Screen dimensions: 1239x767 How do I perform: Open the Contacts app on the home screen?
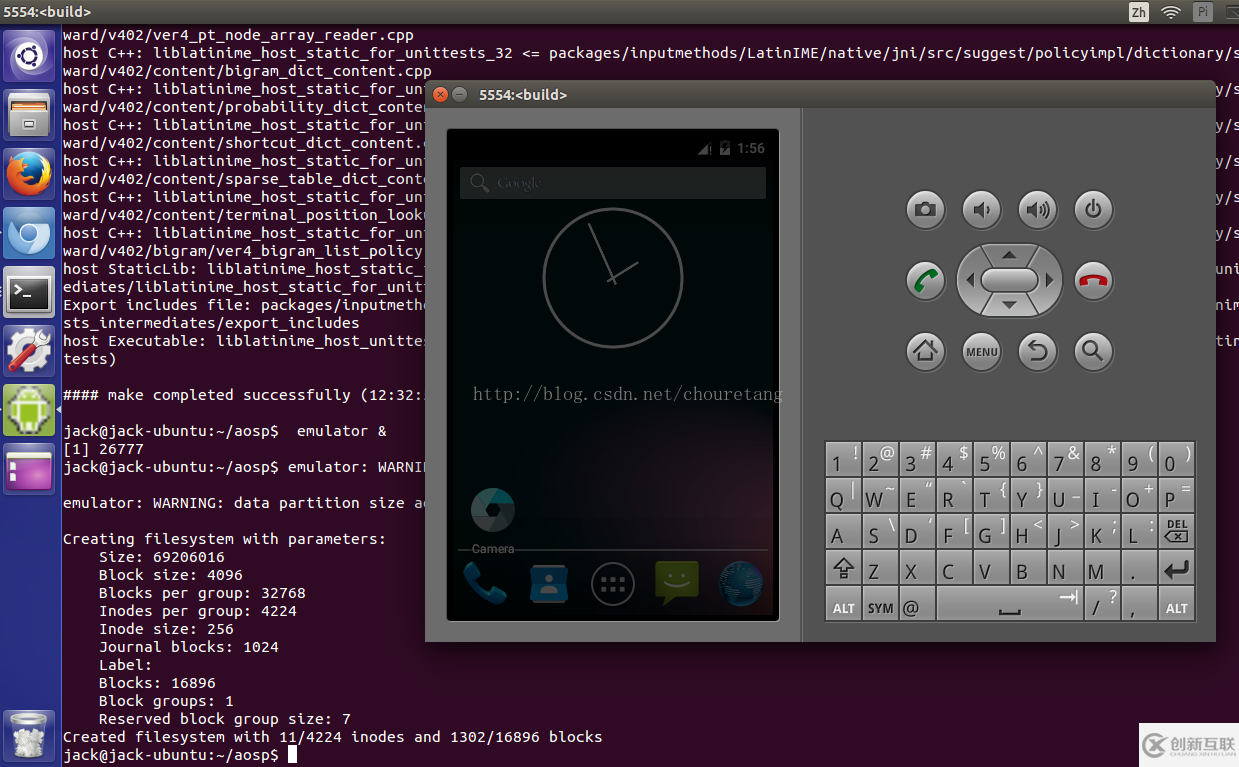(x=549, y=584)
